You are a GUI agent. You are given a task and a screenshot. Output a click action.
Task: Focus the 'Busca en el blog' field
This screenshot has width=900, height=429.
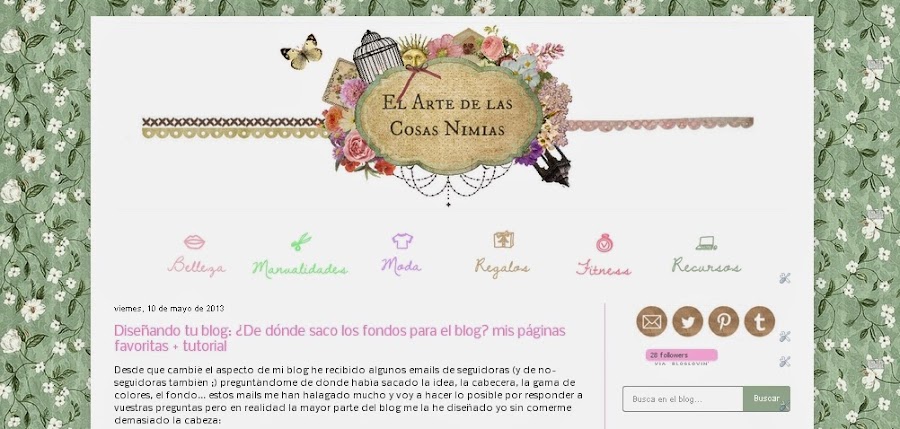coord(683,399)
